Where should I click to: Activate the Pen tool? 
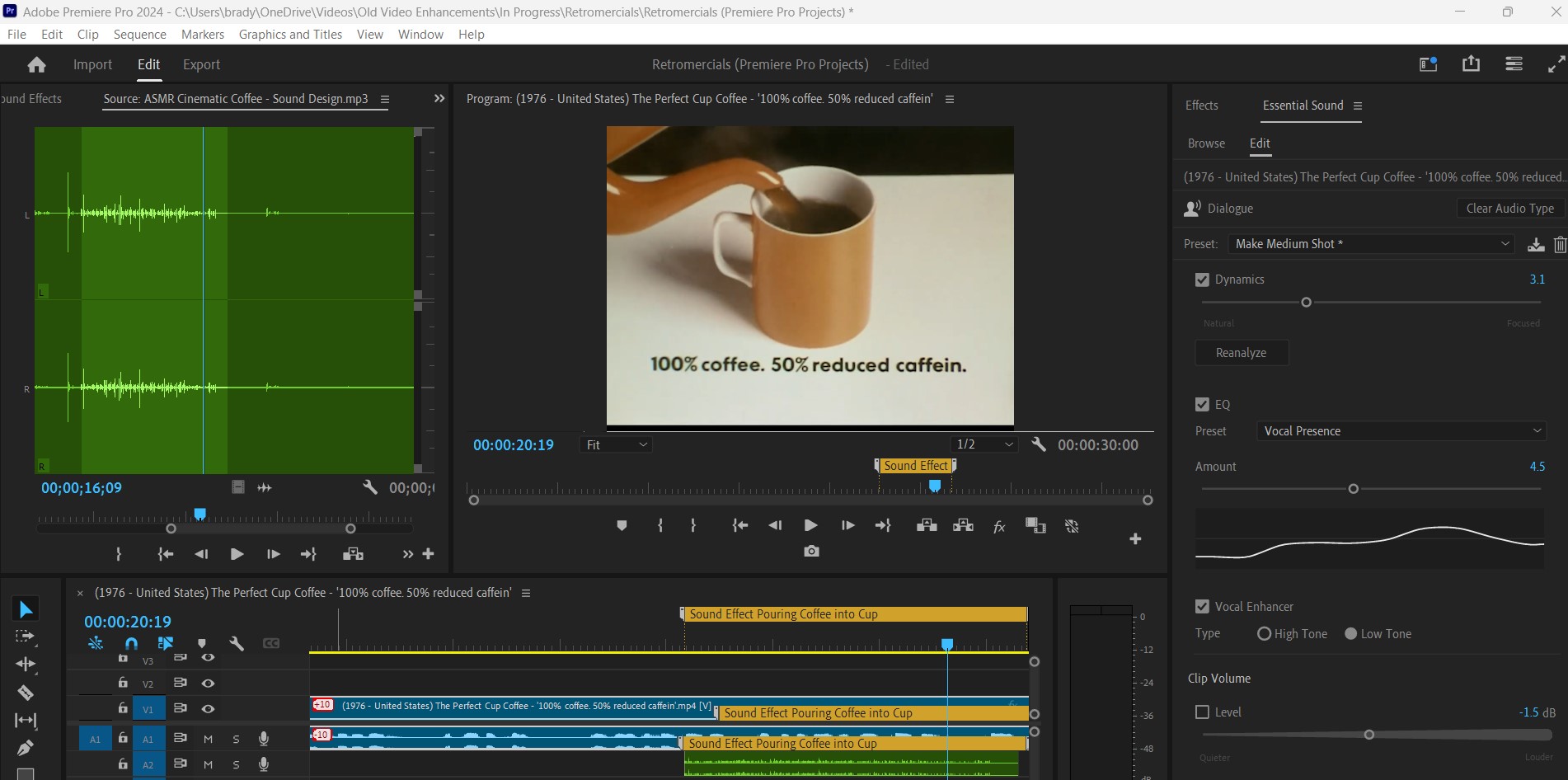pyautogui.click(x=26, y=748)
